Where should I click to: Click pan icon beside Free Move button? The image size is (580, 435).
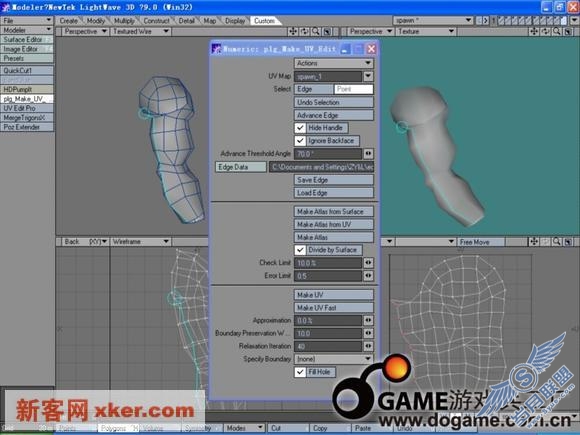click(534, 242)
